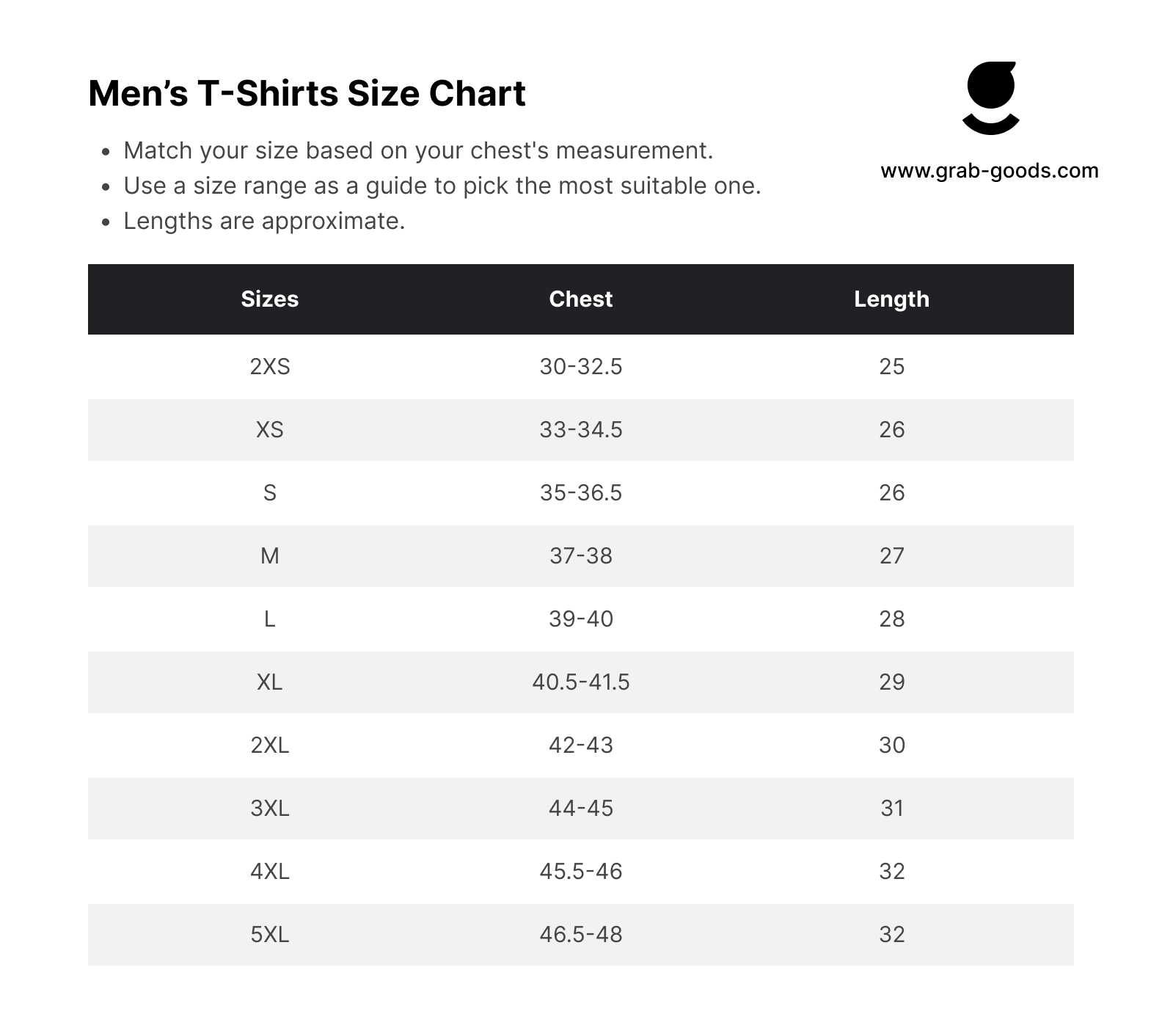
Task: Click the 2XS size cell
Action: point(270,366)
